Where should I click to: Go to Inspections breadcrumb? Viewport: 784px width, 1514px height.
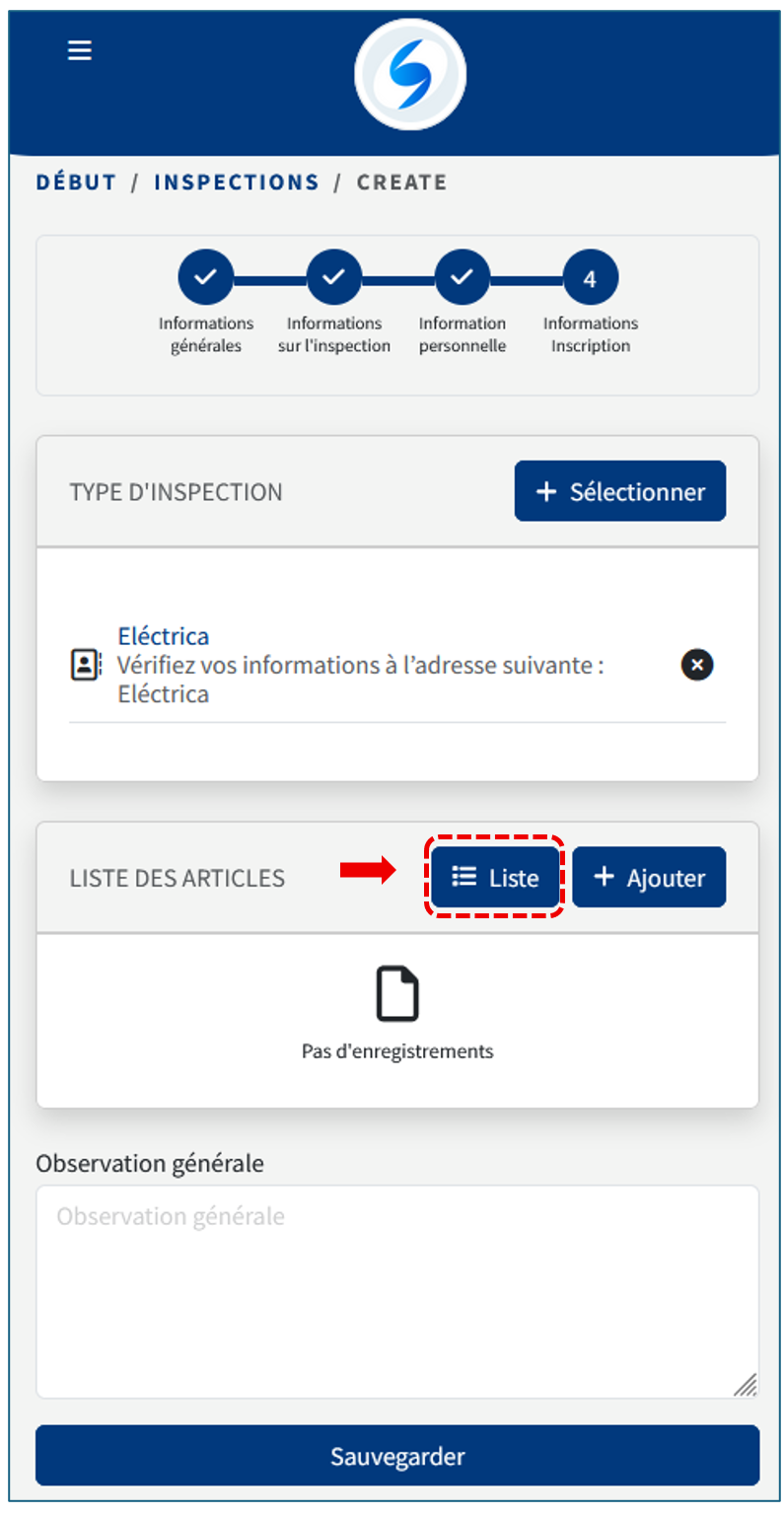tap(237, 182)
